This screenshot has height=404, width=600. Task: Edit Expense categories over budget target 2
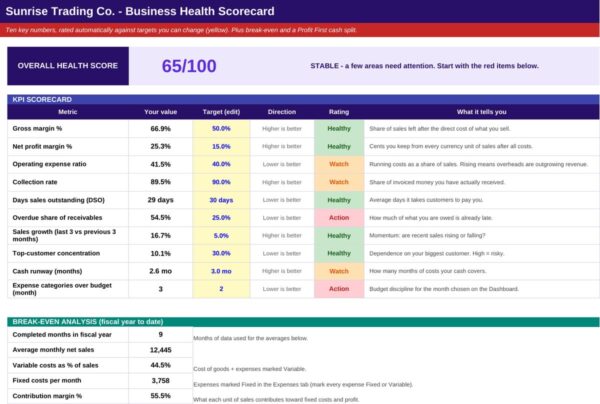click(x=221, y=289)
